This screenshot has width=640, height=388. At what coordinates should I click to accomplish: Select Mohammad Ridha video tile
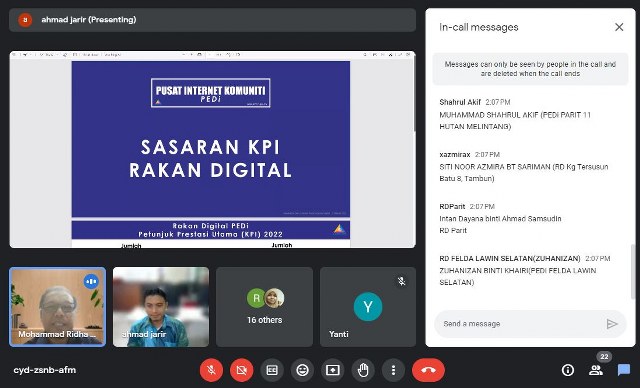coord(58,307)
